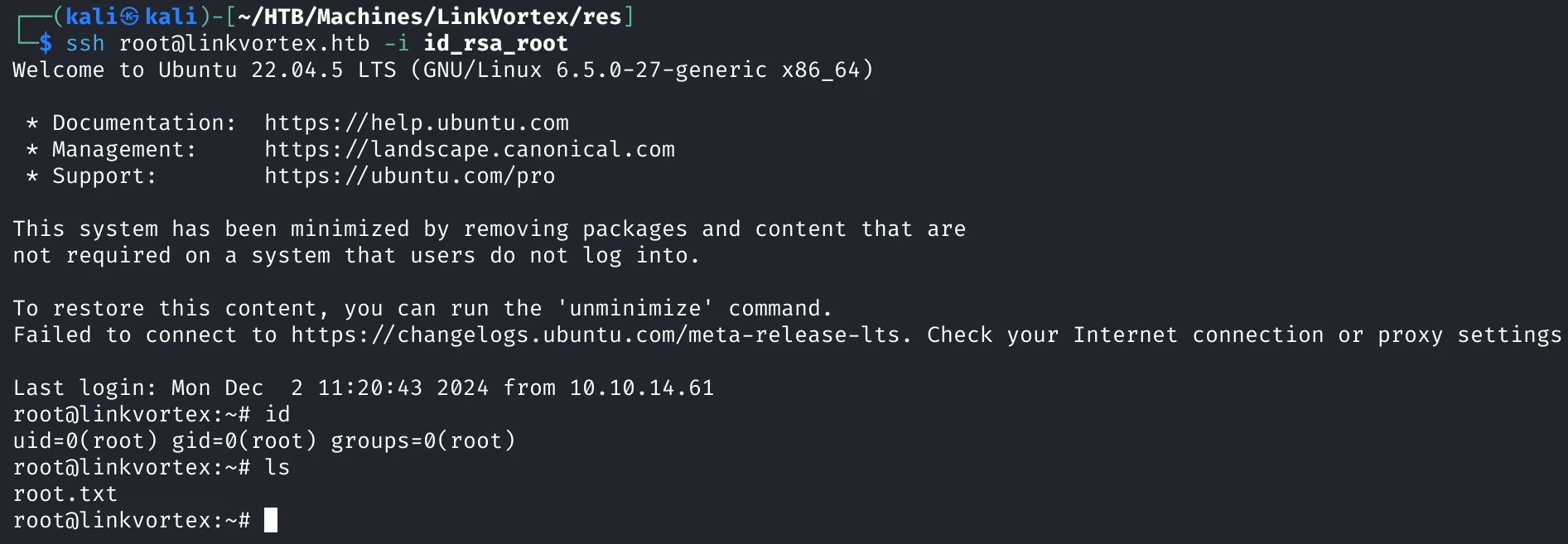Click the ls command at prompt
This screenshot has width=1568, height=544.
click(277, 468)
